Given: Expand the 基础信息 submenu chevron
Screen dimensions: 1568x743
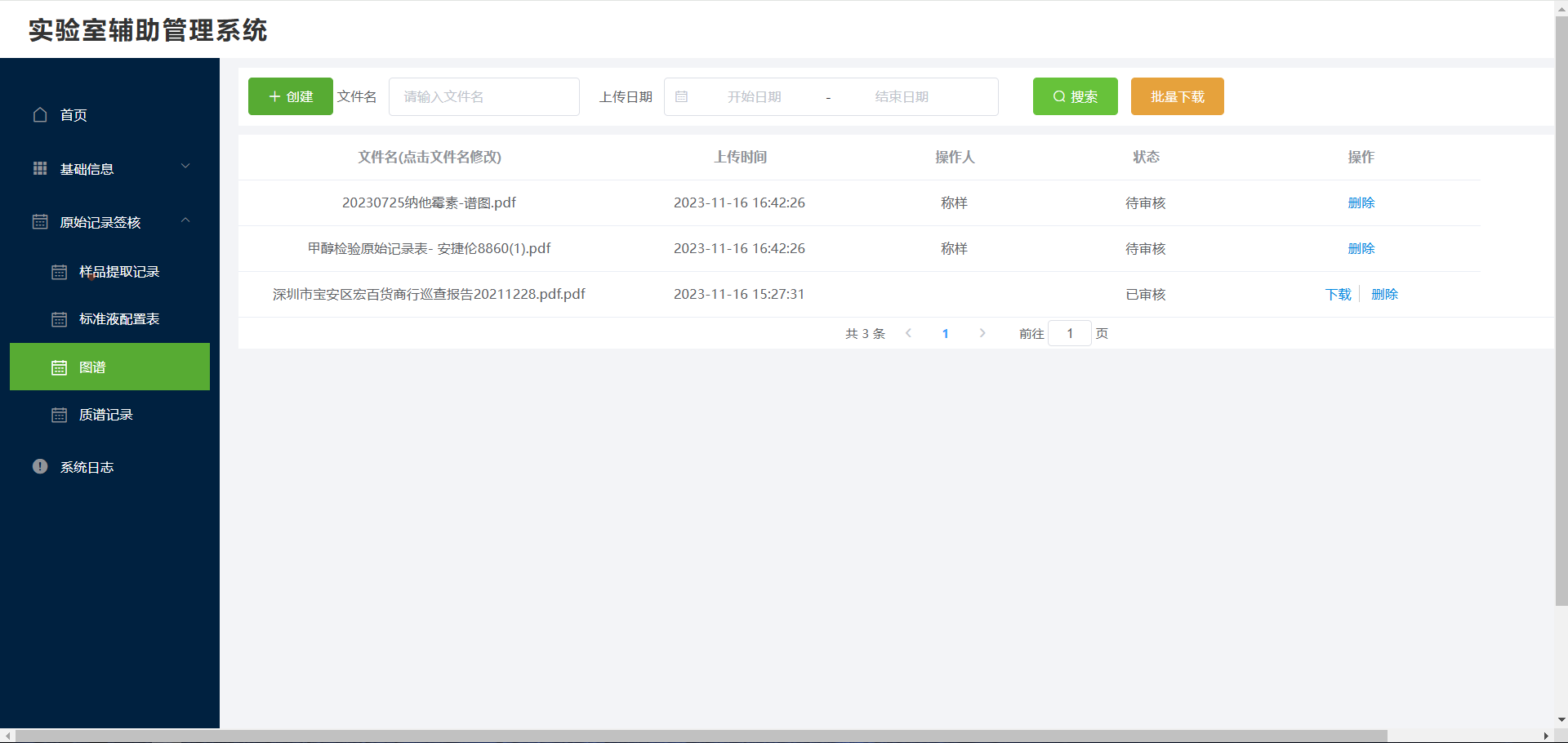Looking at the screenshot, I should (185, 167).
